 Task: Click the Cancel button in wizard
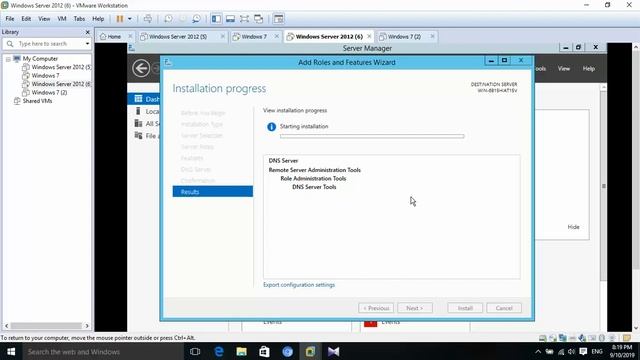click(x=504, y=308)
